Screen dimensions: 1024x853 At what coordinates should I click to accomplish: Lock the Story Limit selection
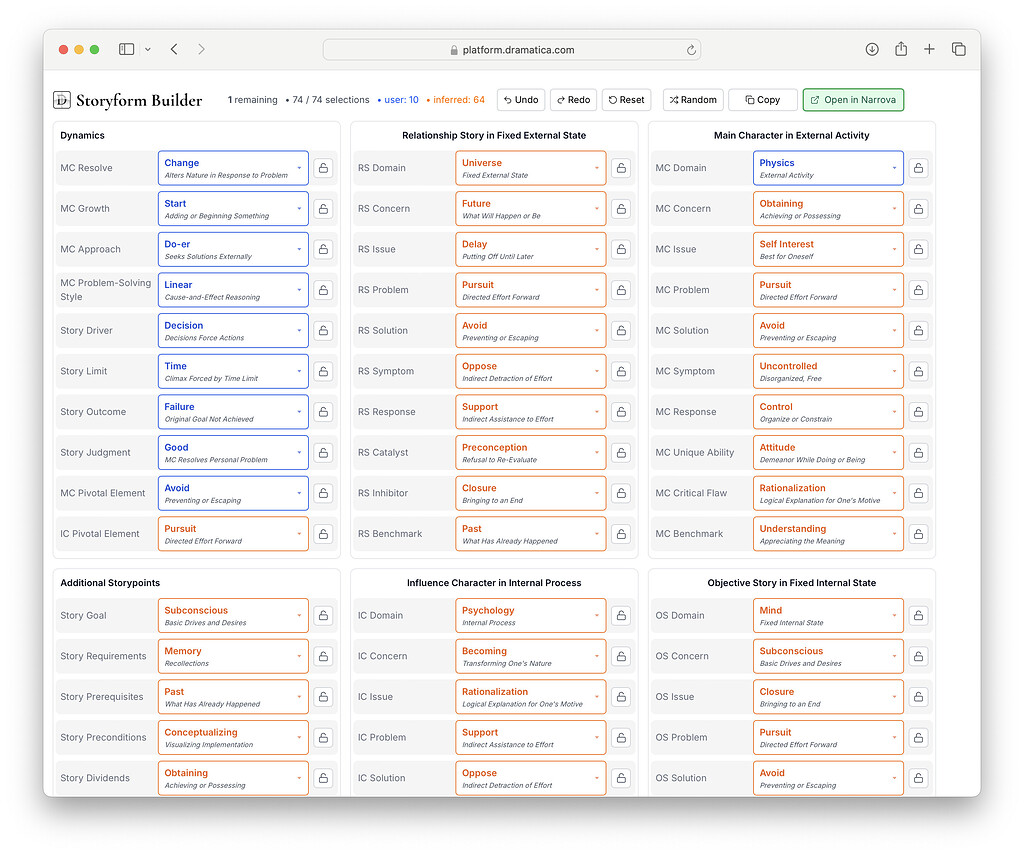pyautogui.click(x=323, y=371)
